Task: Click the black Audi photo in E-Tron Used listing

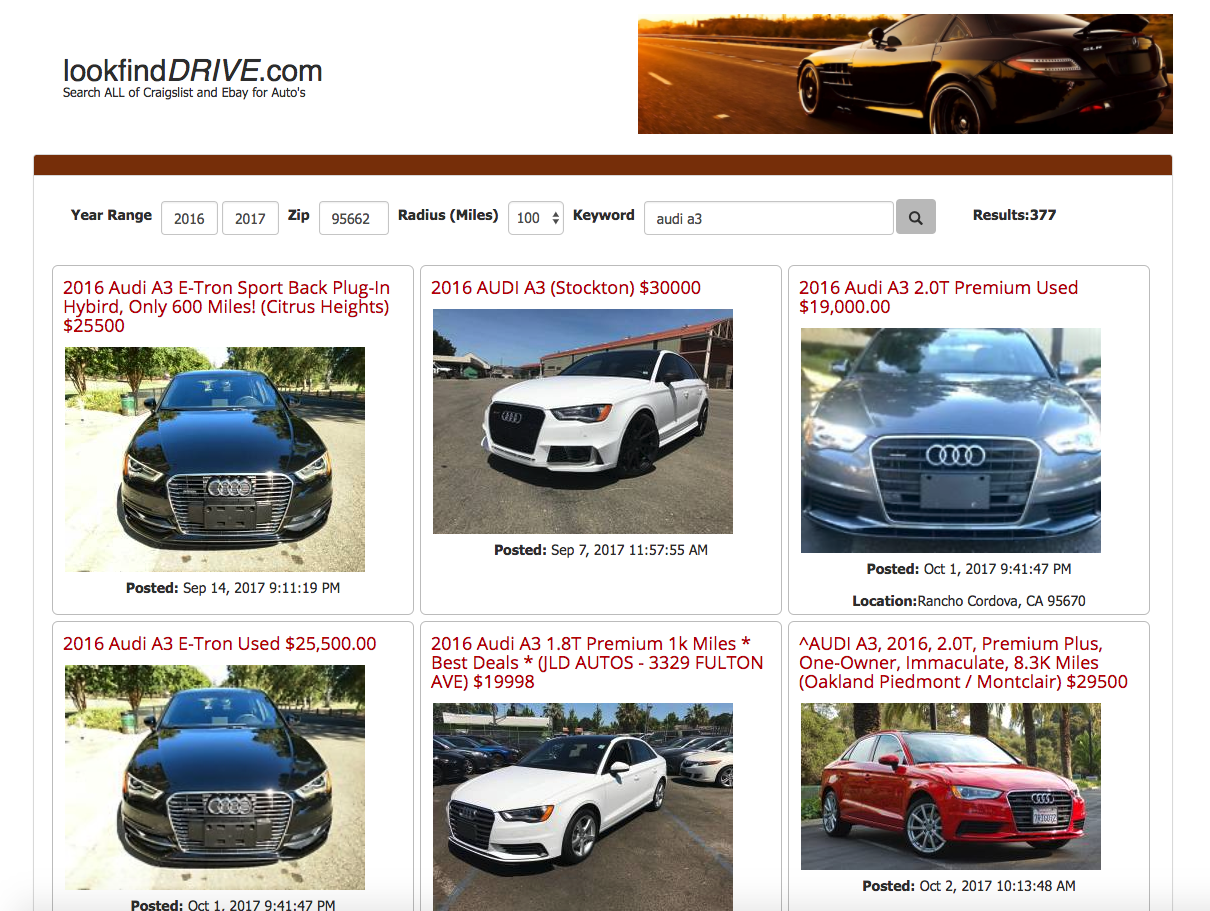Action: (214, 777)
